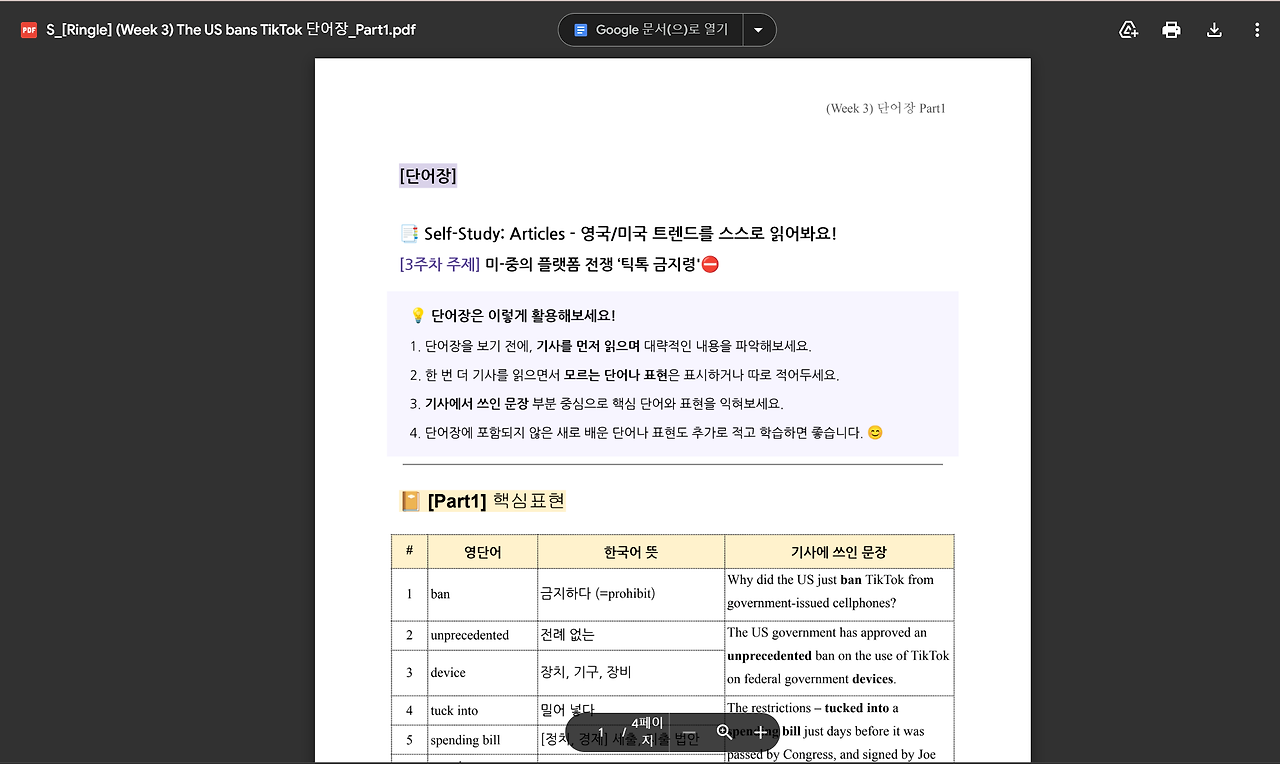Click tip 4 starting '단어장에 포함되지 않은'
The image size is (1280, 764).
tap(646, 433)
